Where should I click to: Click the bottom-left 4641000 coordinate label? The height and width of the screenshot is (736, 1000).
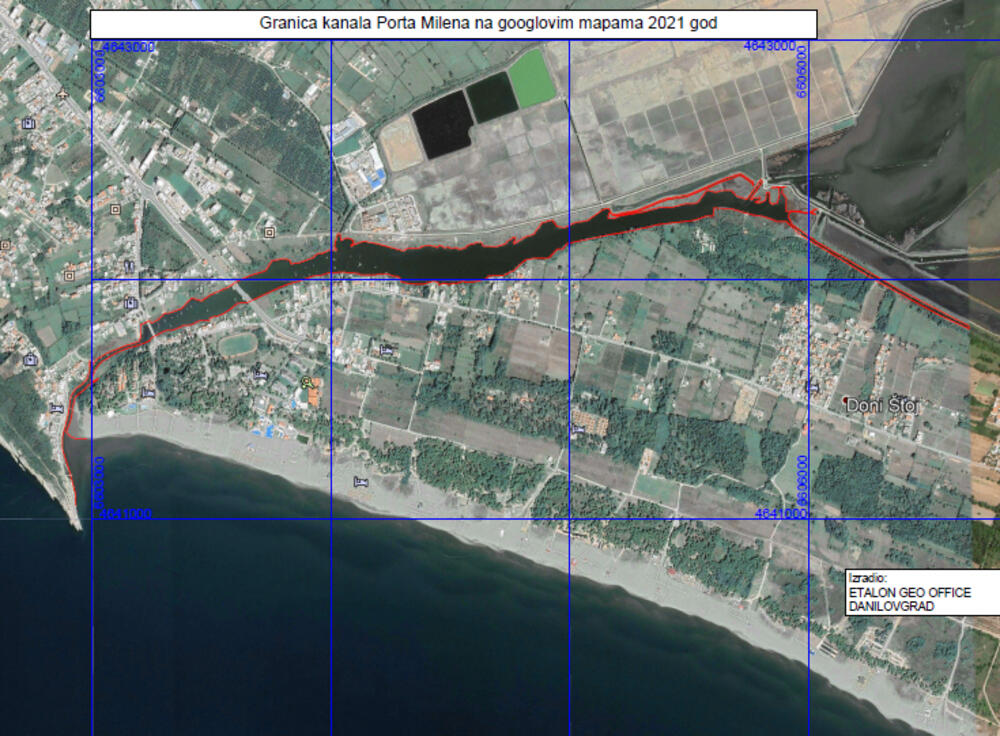pyautogui.click(x=125, y=514)
